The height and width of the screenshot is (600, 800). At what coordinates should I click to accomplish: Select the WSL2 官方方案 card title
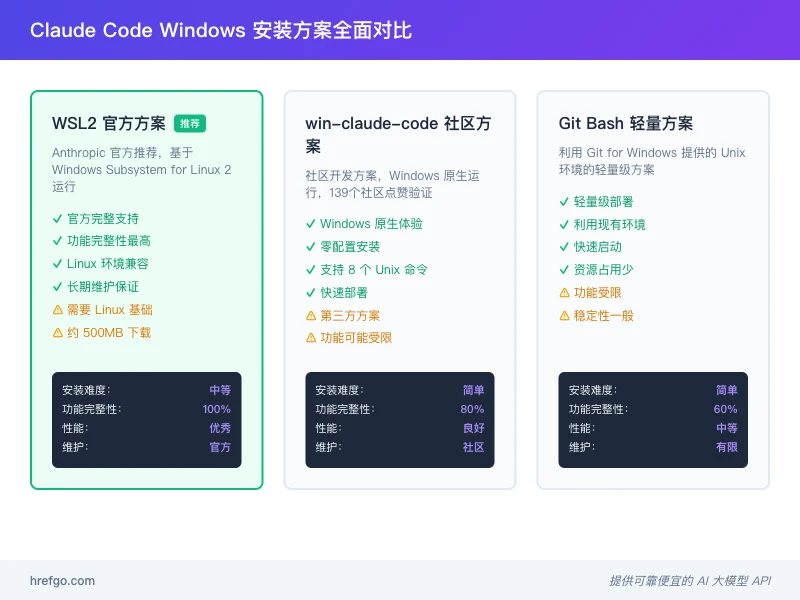109,123
